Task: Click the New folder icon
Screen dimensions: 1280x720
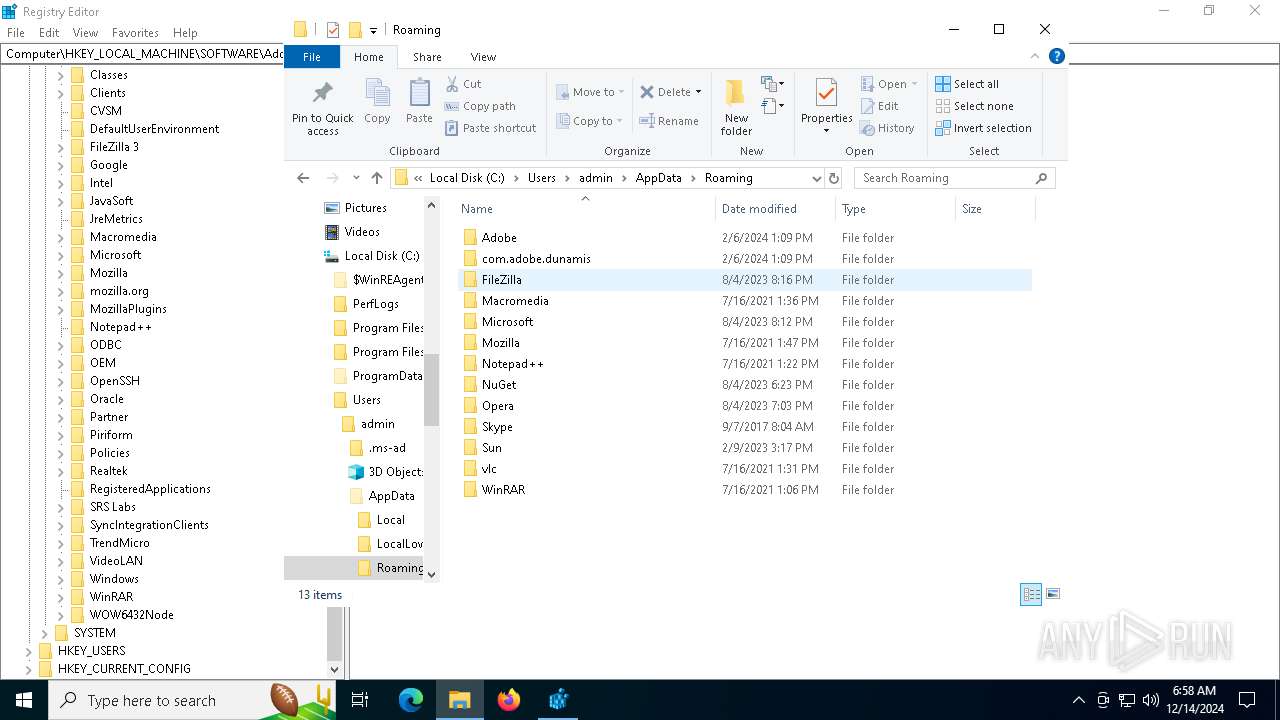Action: (x=735, y=92)
